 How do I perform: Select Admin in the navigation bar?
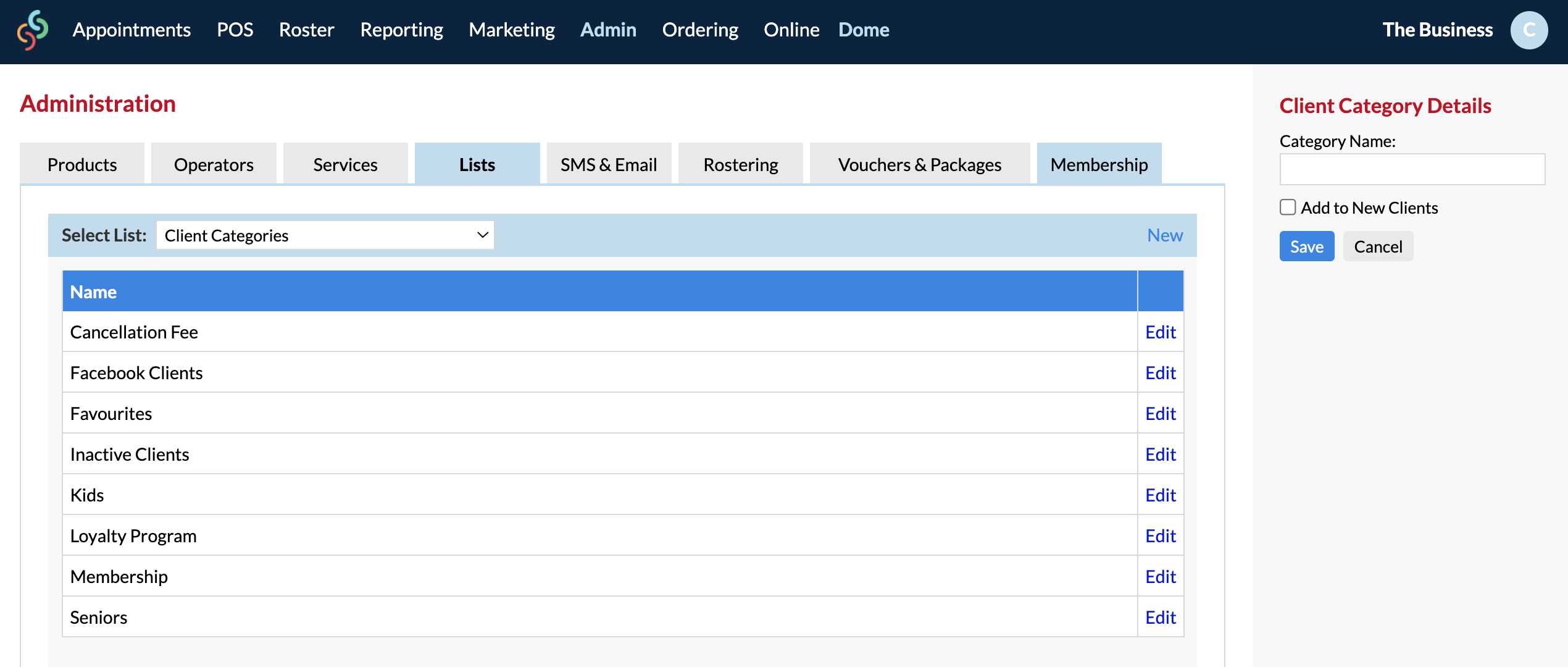tap(608, 30)
